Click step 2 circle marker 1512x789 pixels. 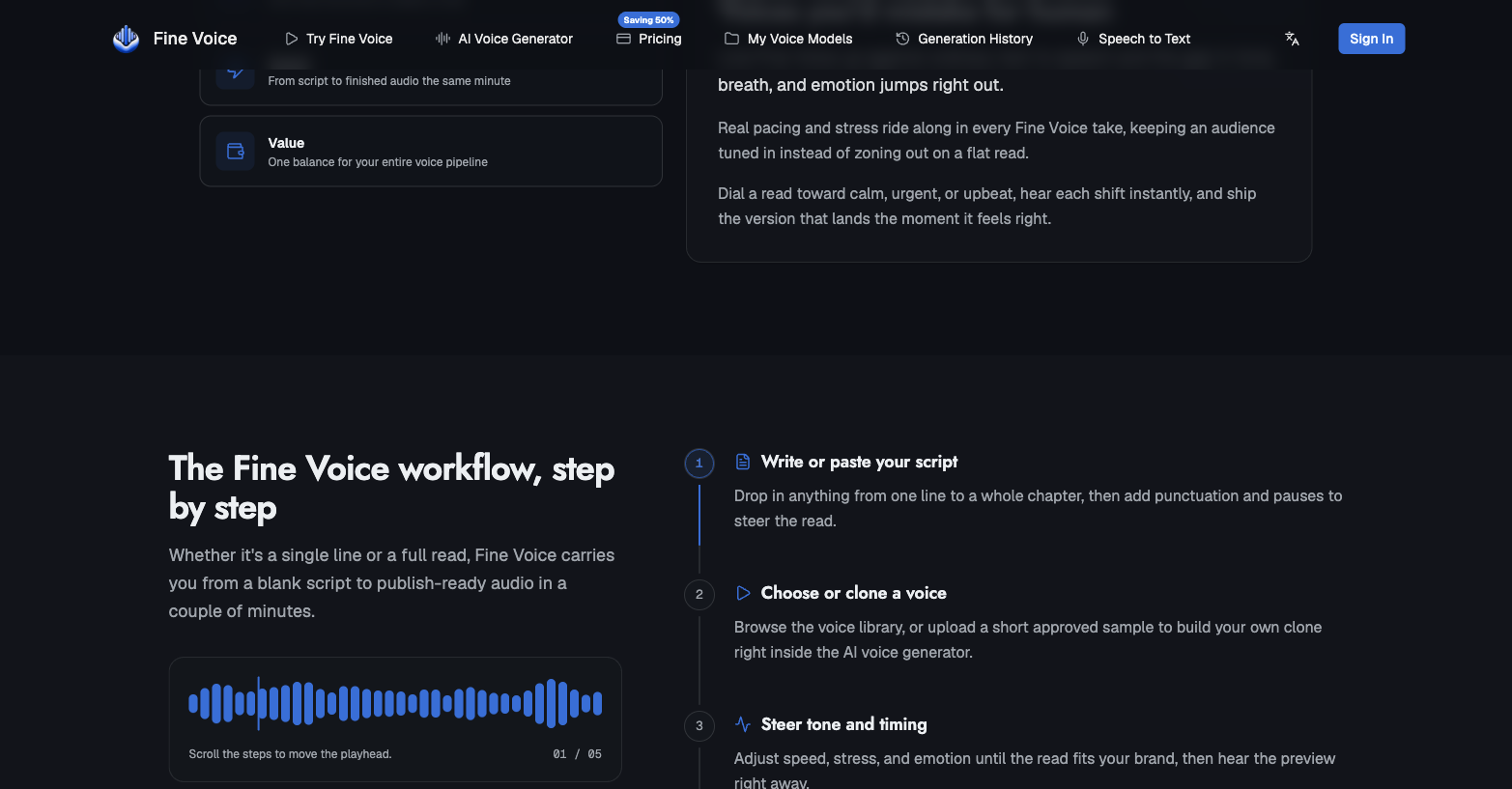(699, 595)
